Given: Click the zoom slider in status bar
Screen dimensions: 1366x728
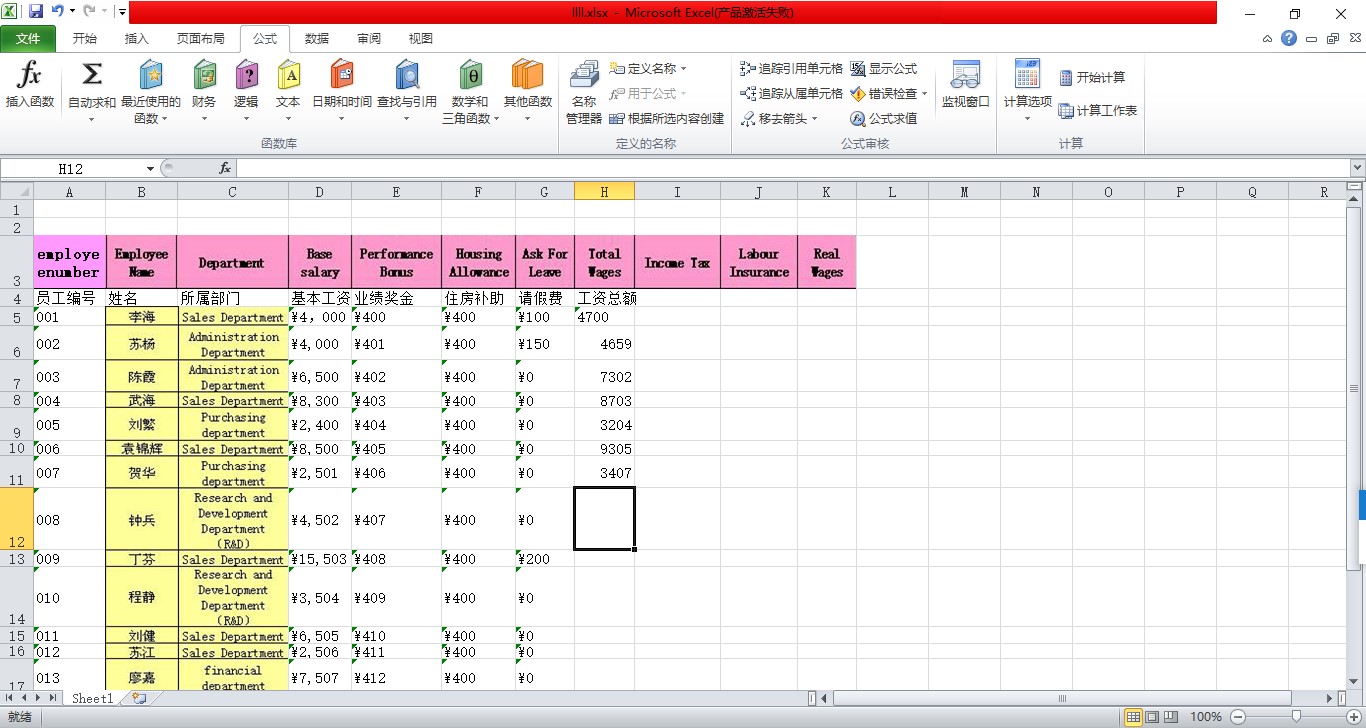Looking at the screenshot, I should tap(1296, 717).
